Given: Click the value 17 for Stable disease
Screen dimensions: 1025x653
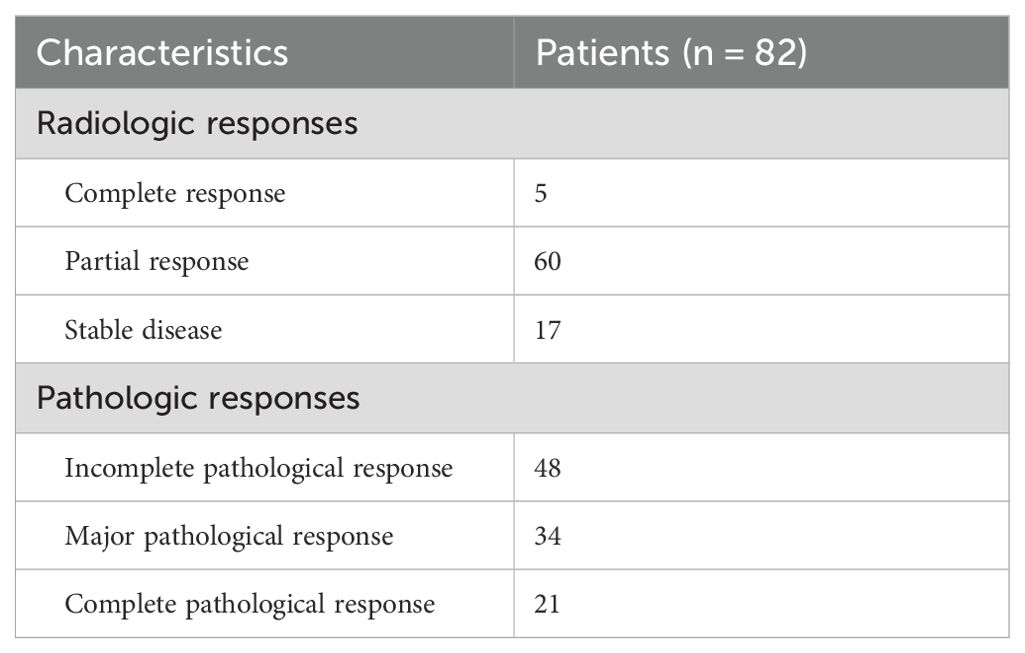Looking at the screenshot, I should [548, 329].
